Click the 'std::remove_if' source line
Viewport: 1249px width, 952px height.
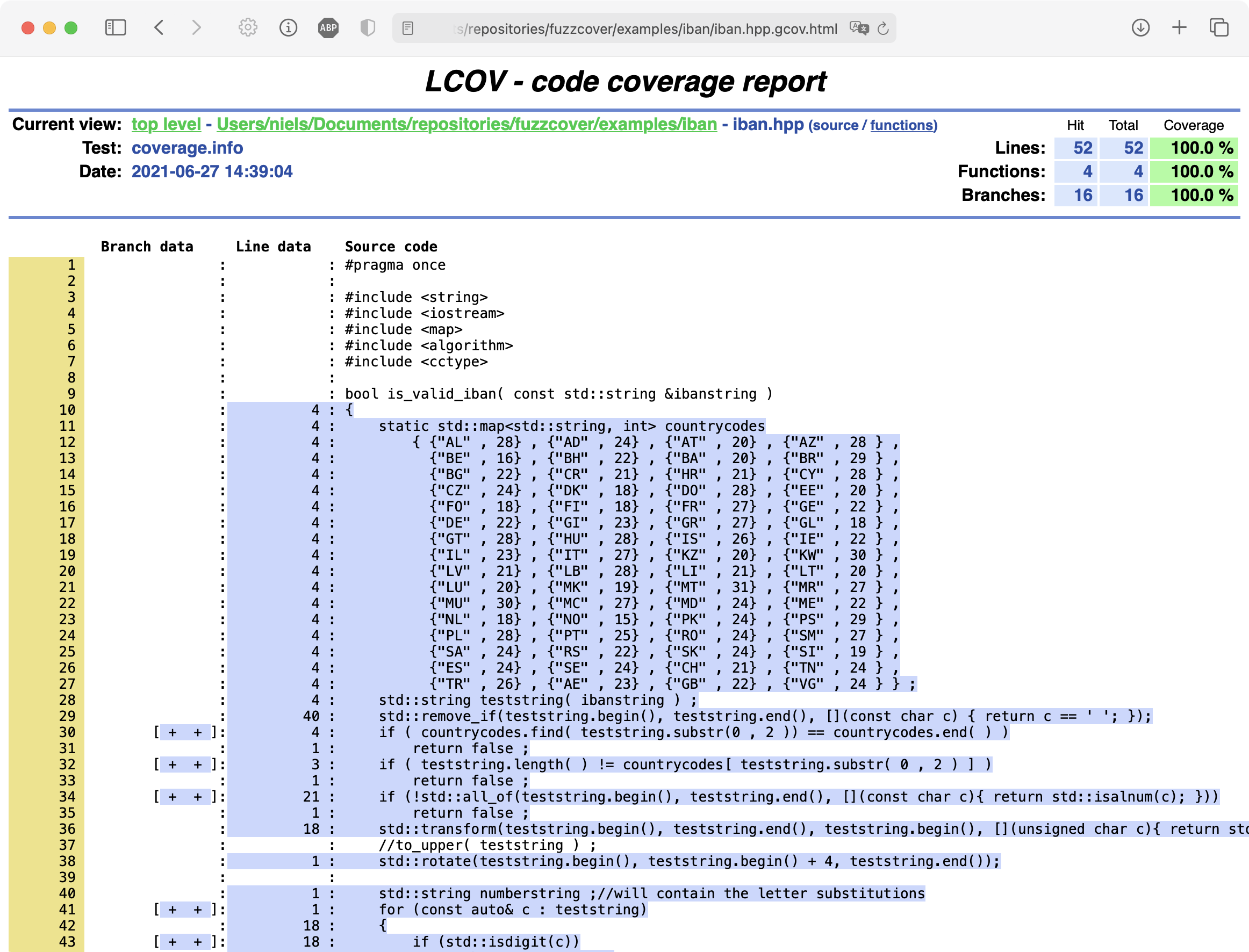pos(765,716)
